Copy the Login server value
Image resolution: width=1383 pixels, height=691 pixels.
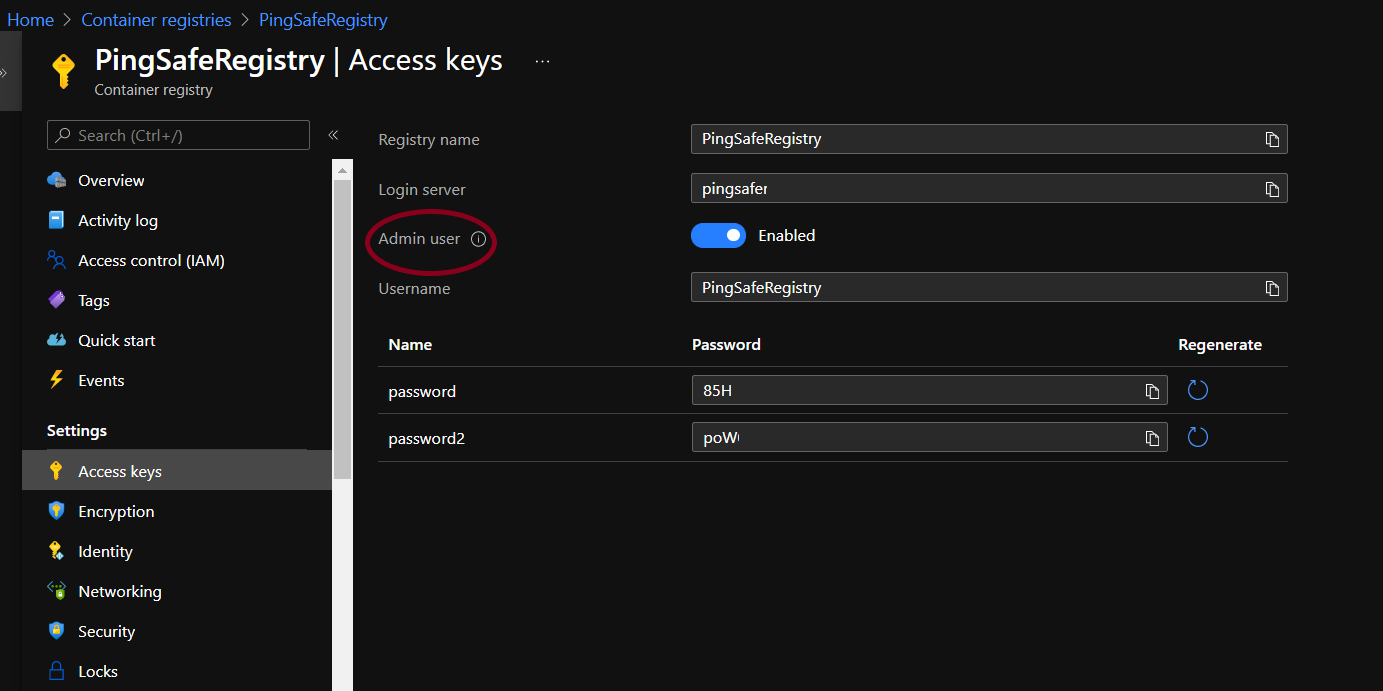click(1272, 189)
